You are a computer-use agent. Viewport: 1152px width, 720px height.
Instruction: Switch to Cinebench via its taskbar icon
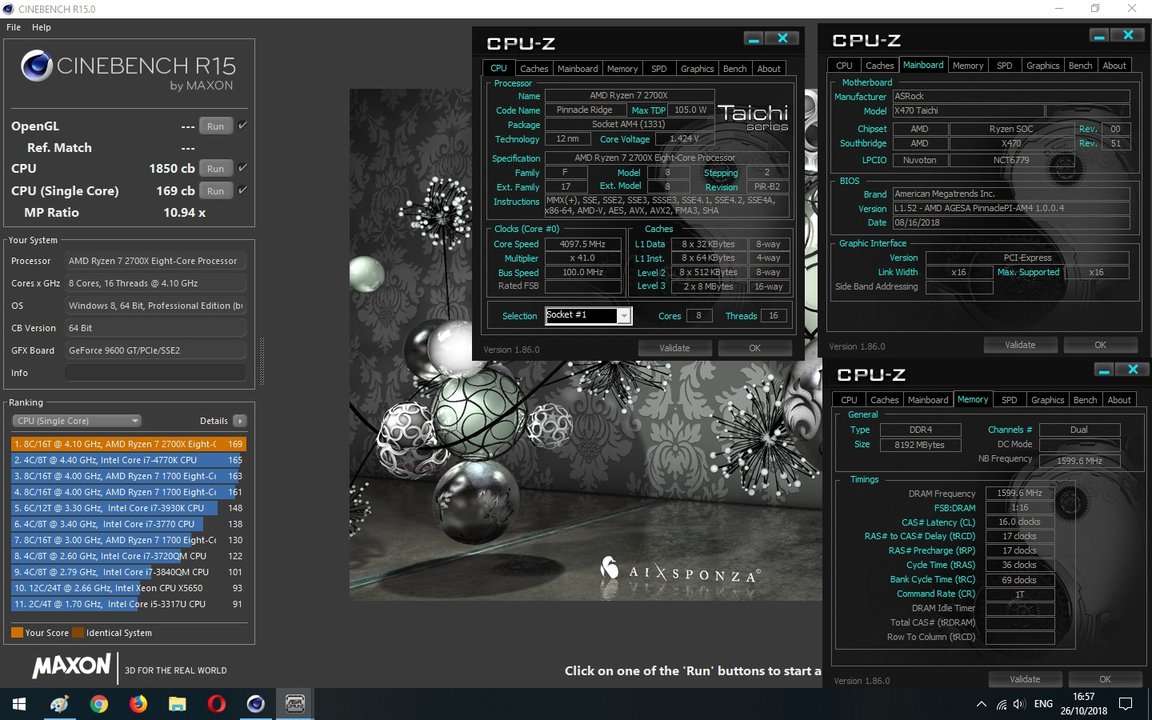(256, 704)
